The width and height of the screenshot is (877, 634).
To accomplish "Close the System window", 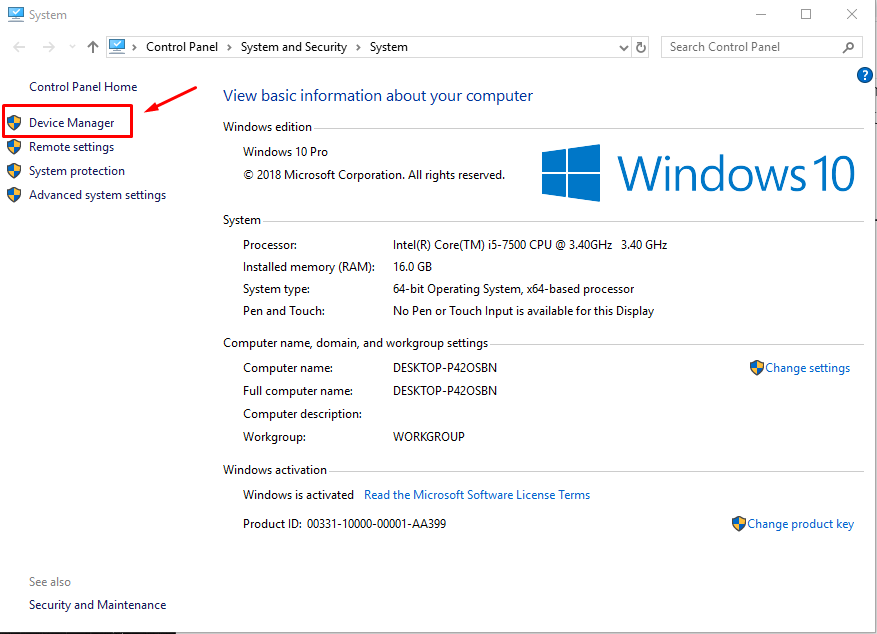I will click(852, 15).
